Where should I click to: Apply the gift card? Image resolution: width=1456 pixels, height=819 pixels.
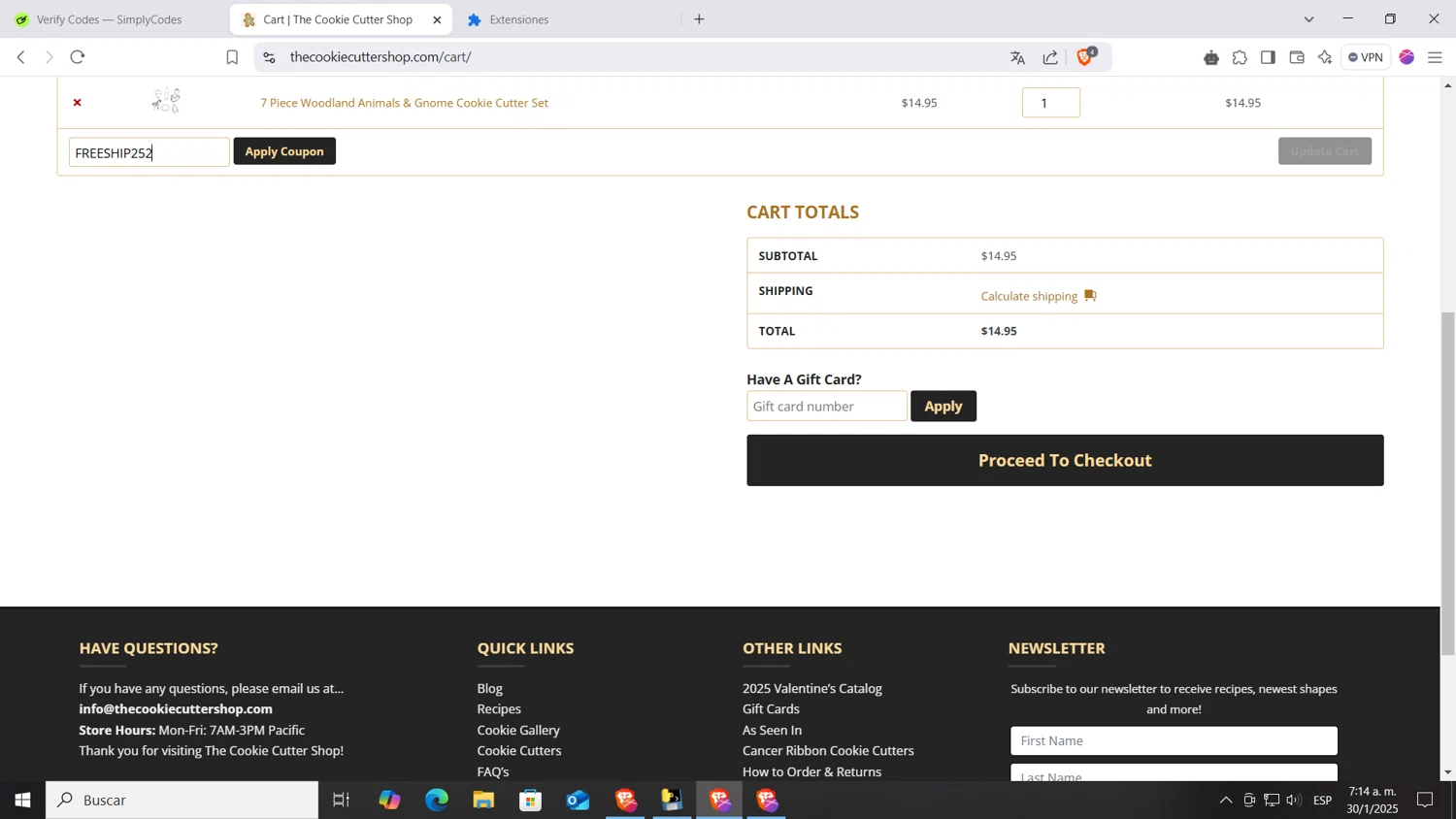[943, 407]
